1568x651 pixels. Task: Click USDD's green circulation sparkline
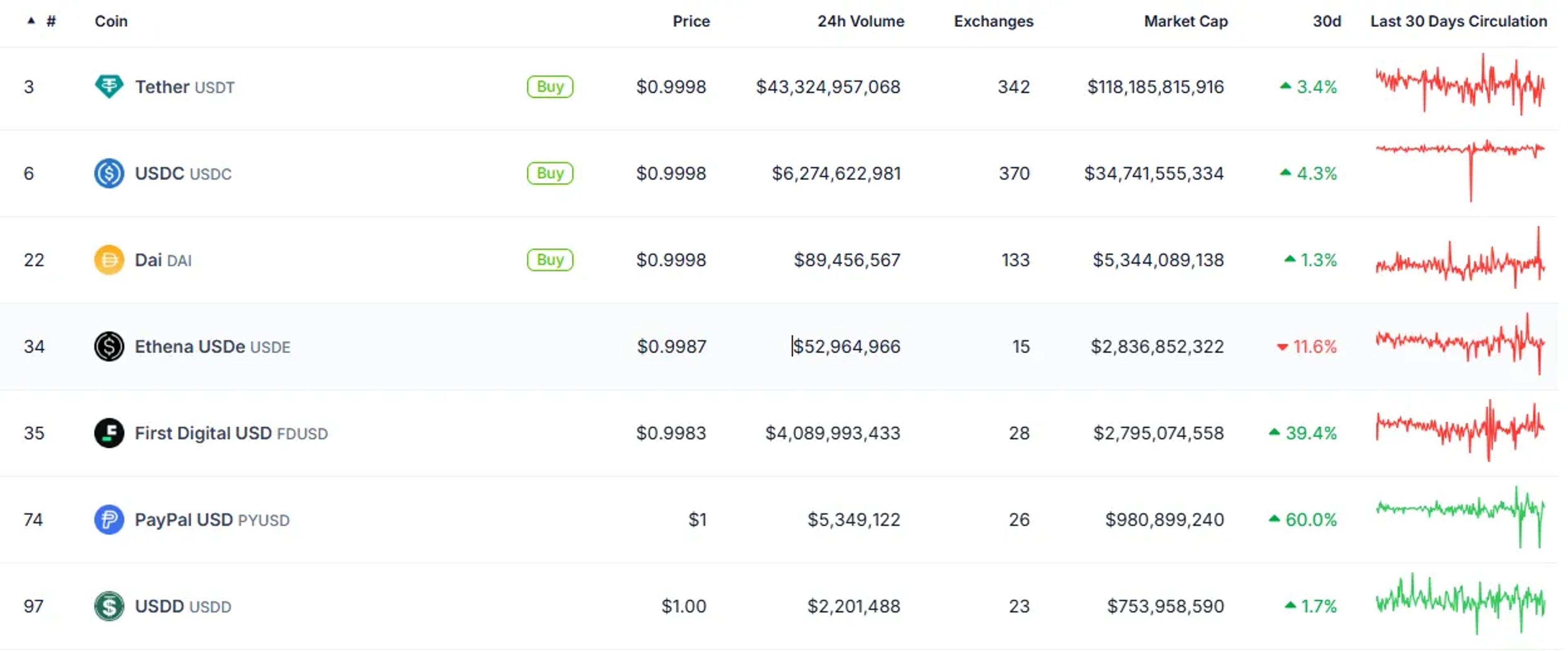pos(1460,603)
